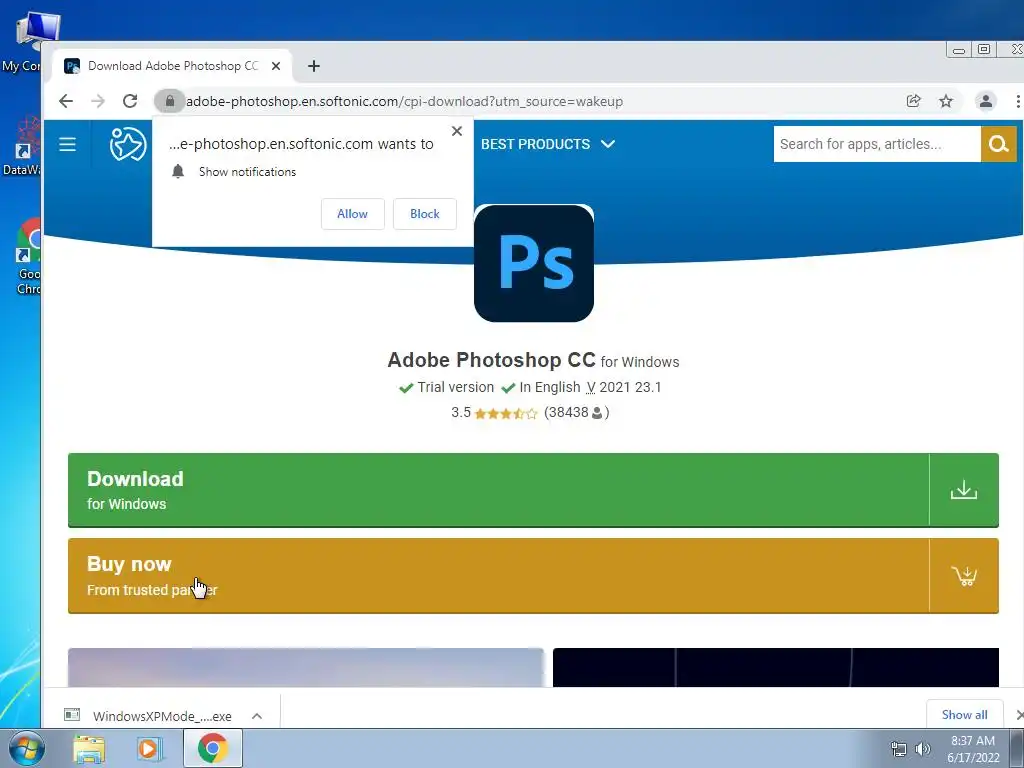Image resolution: width=1024 pixels, height=768 pixels.
Task: Click the taskbar clock showing 8:37 AM
Action: tap(973, 749)
